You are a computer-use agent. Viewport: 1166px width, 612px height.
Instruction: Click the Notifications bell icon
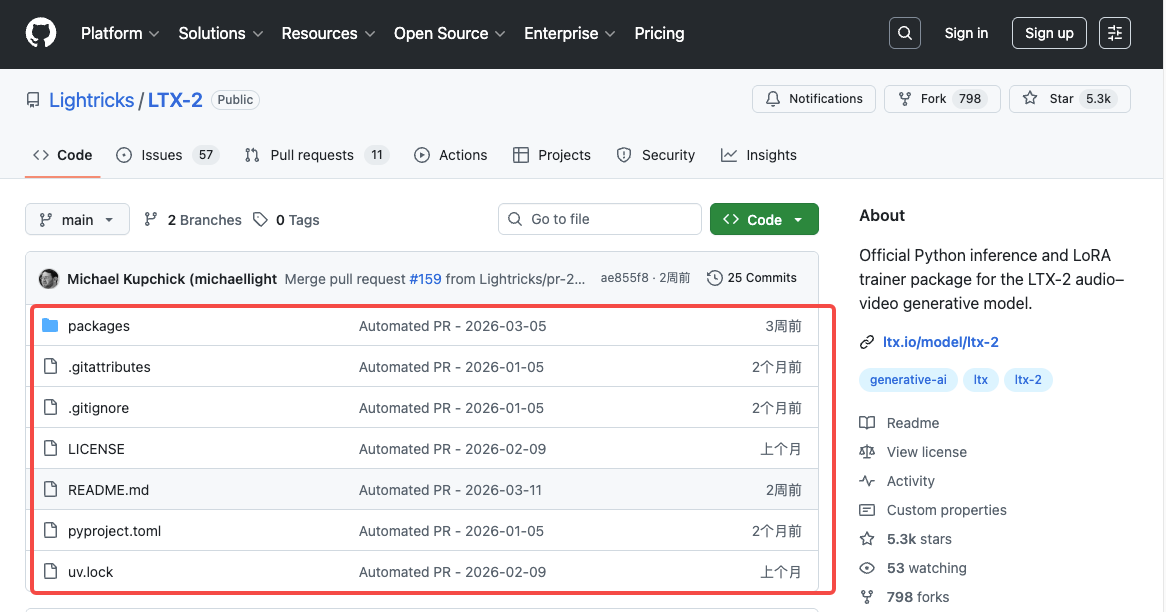(773, 99)
